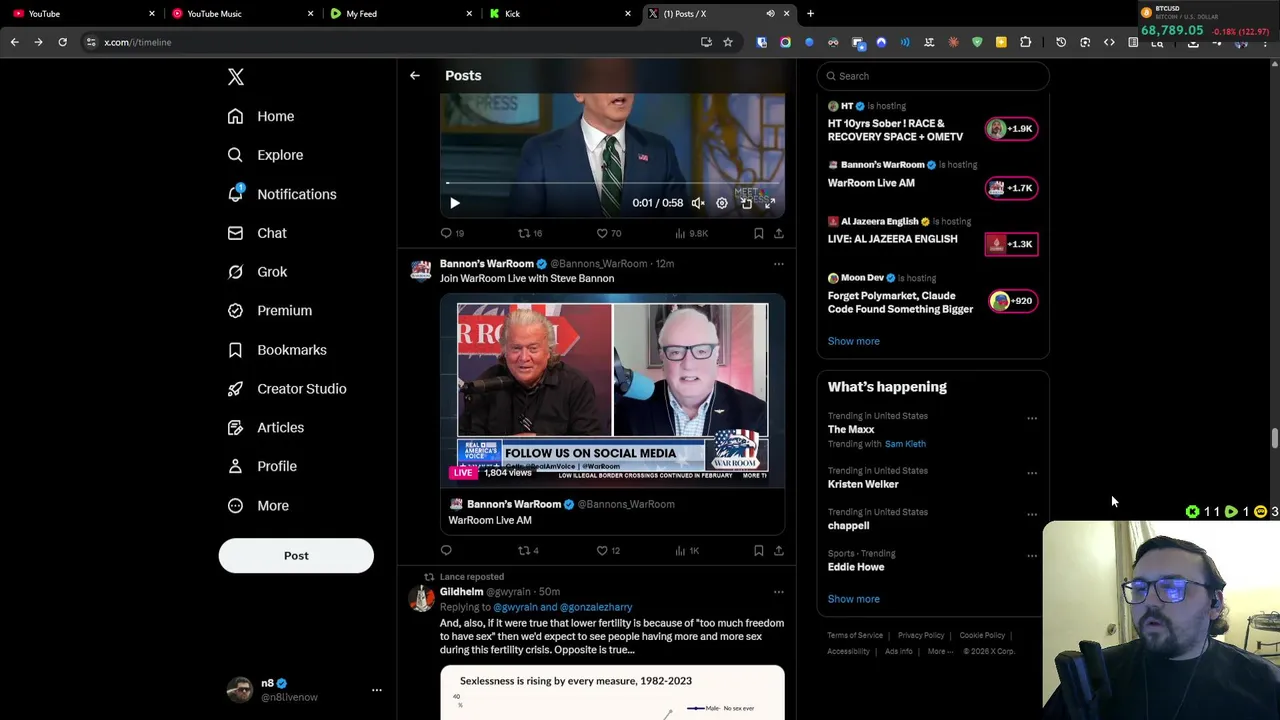Image resolution: width=1280 pixels, height=720 pixels.
Task: Mute the X tab via its audio icon
Action: click(x=770, y=14)
